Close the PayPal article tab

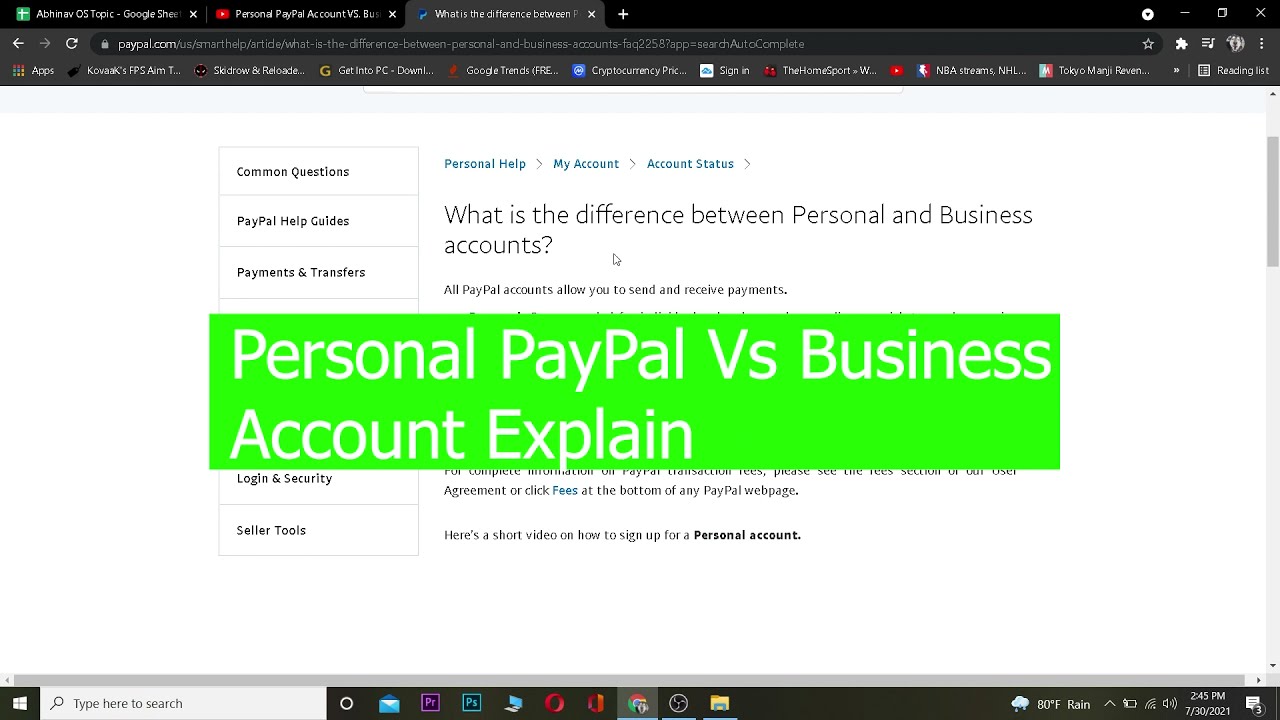click(592, 14)
